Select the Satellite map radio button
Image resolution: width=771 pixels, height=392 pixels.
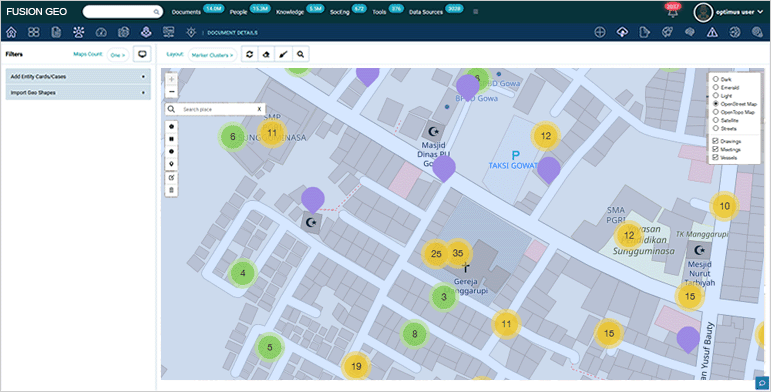click(x=716, y=120)
